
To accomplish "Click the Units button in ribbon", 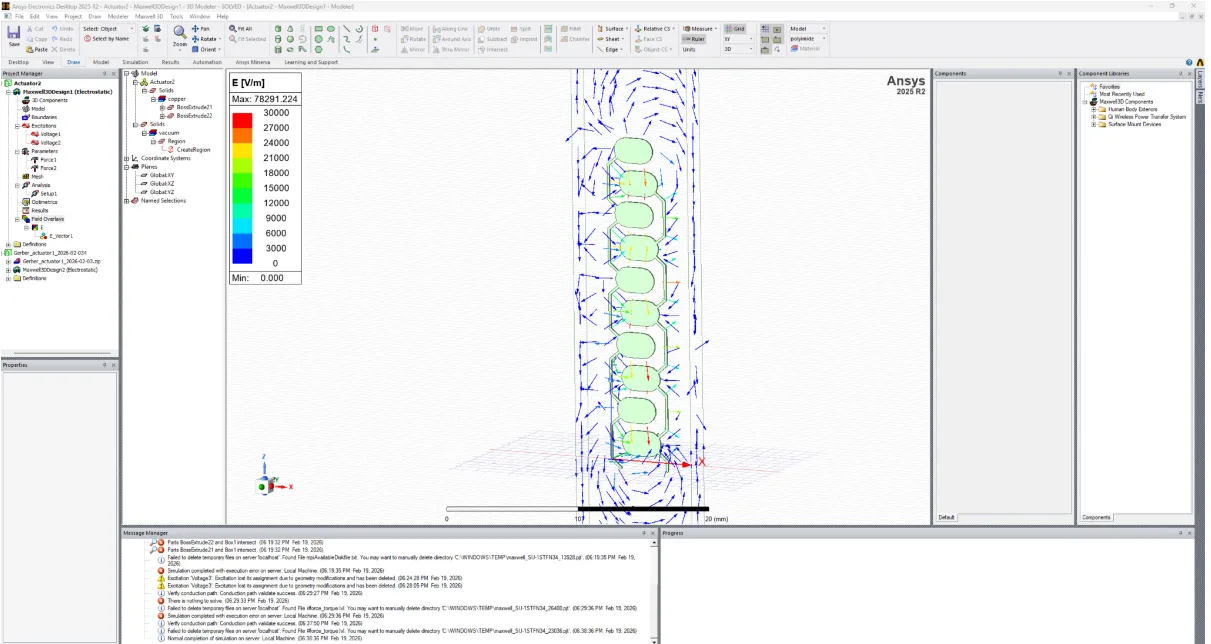I will 689,49.
